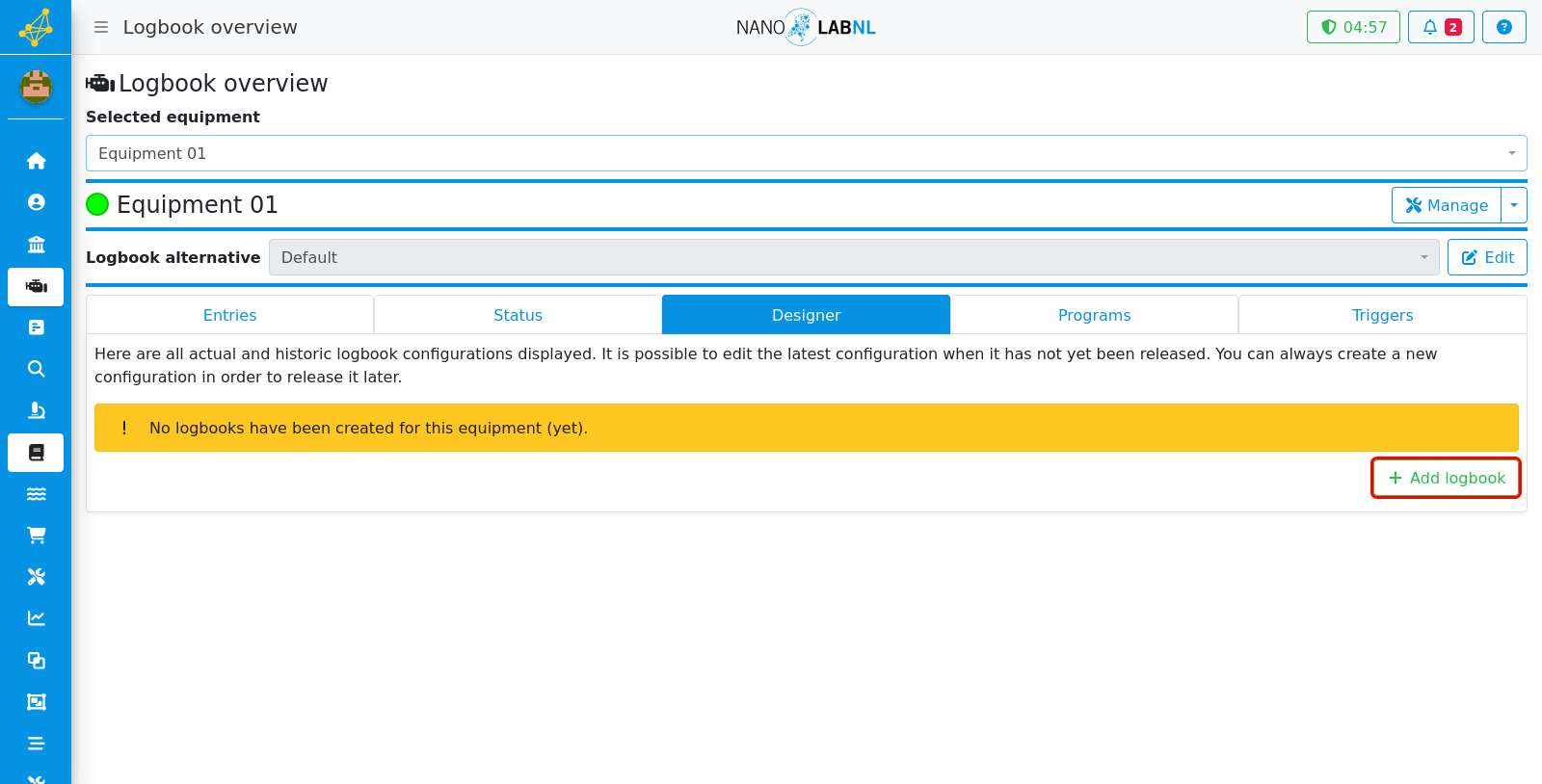Switch to the Entries tab

click(x=229, y=315)
